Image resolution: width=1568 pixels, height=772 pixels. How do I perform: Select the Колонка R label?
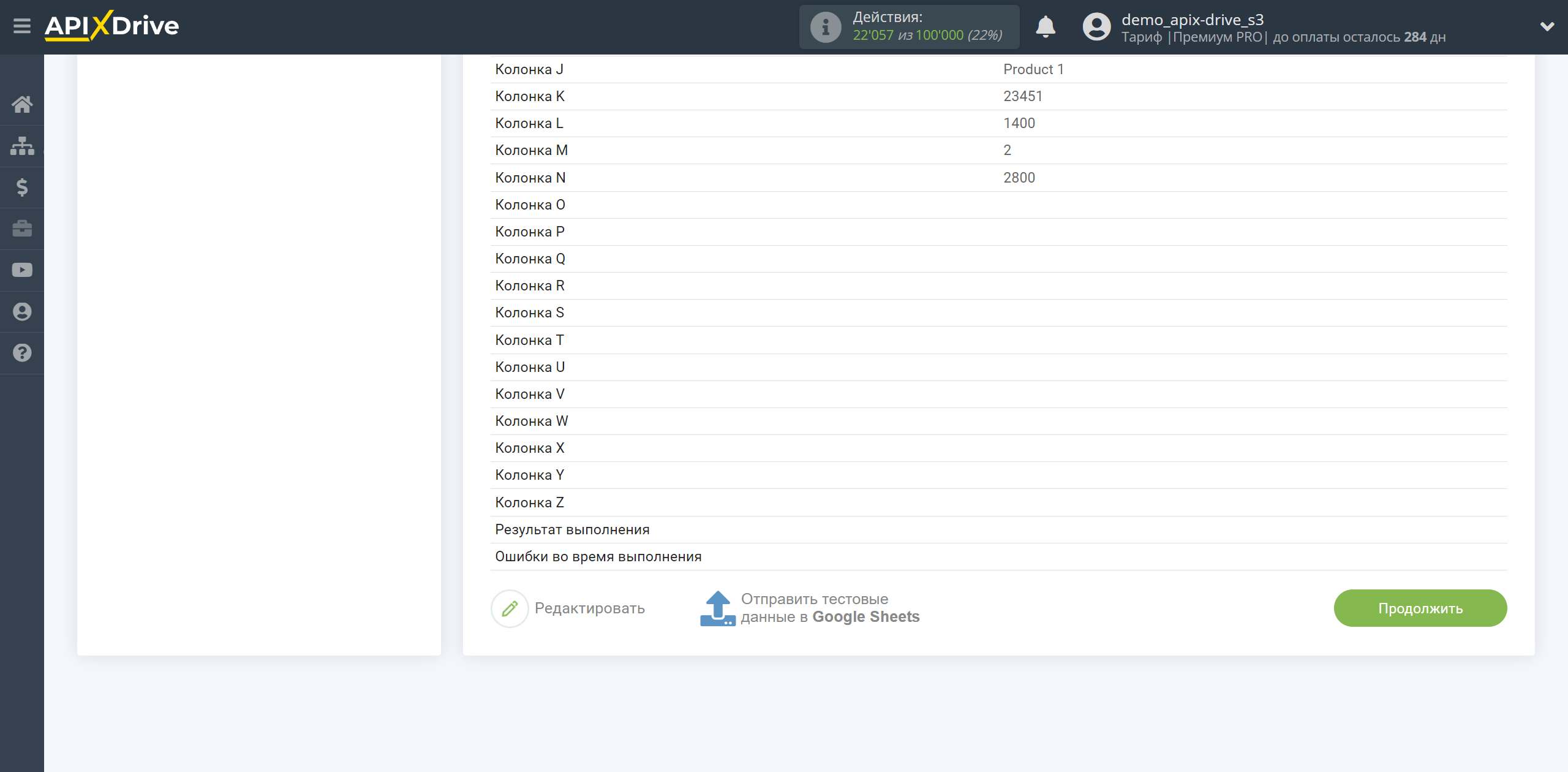pos(530,286)
